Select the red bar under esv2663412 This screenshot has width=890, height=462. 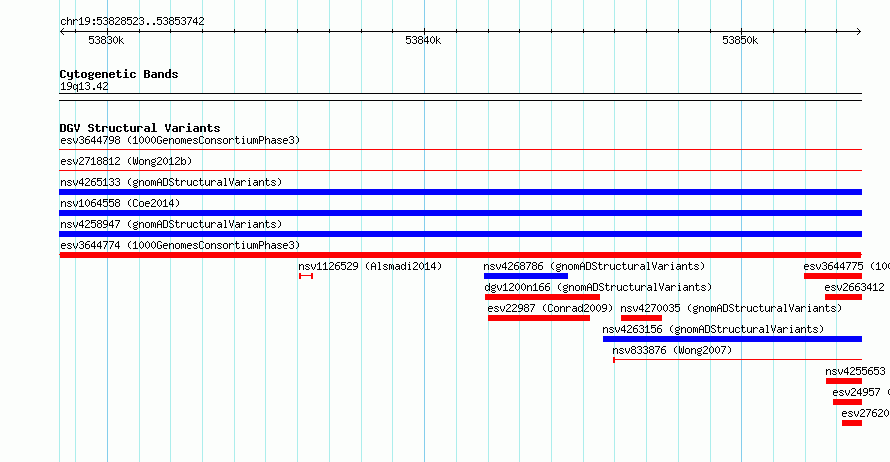(843, 297)
